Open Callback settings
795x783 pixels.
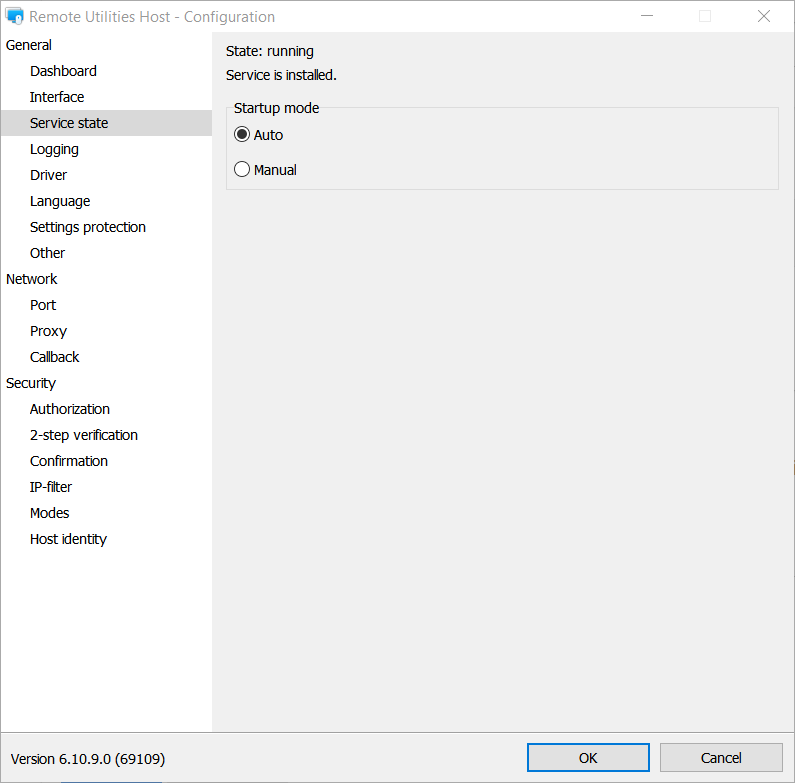[54, 357]
